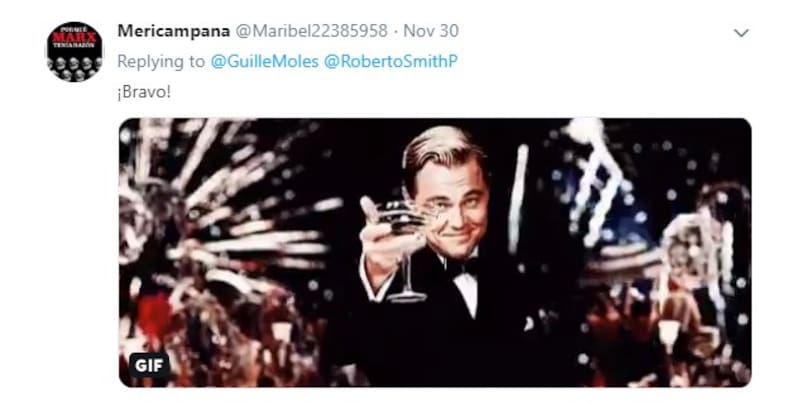Expand the tweet options chevron
Screen dimensions: 800x403
(741, 33)
